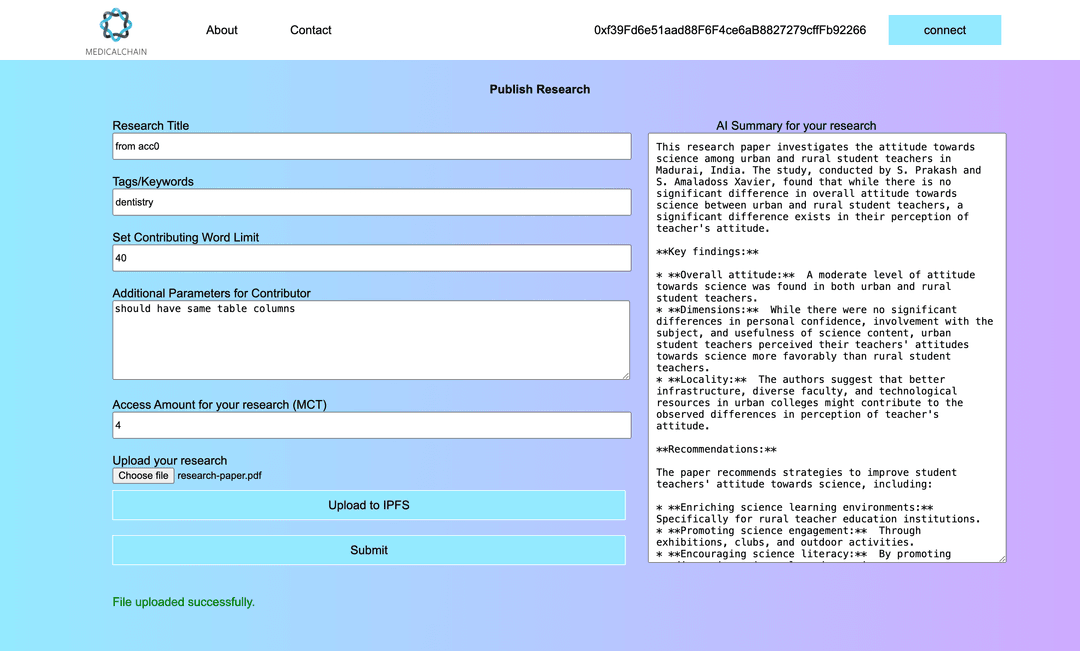Focus the Tags/Keywords input field
This screenshot has height=651, width=1080.
coord(372,203)
